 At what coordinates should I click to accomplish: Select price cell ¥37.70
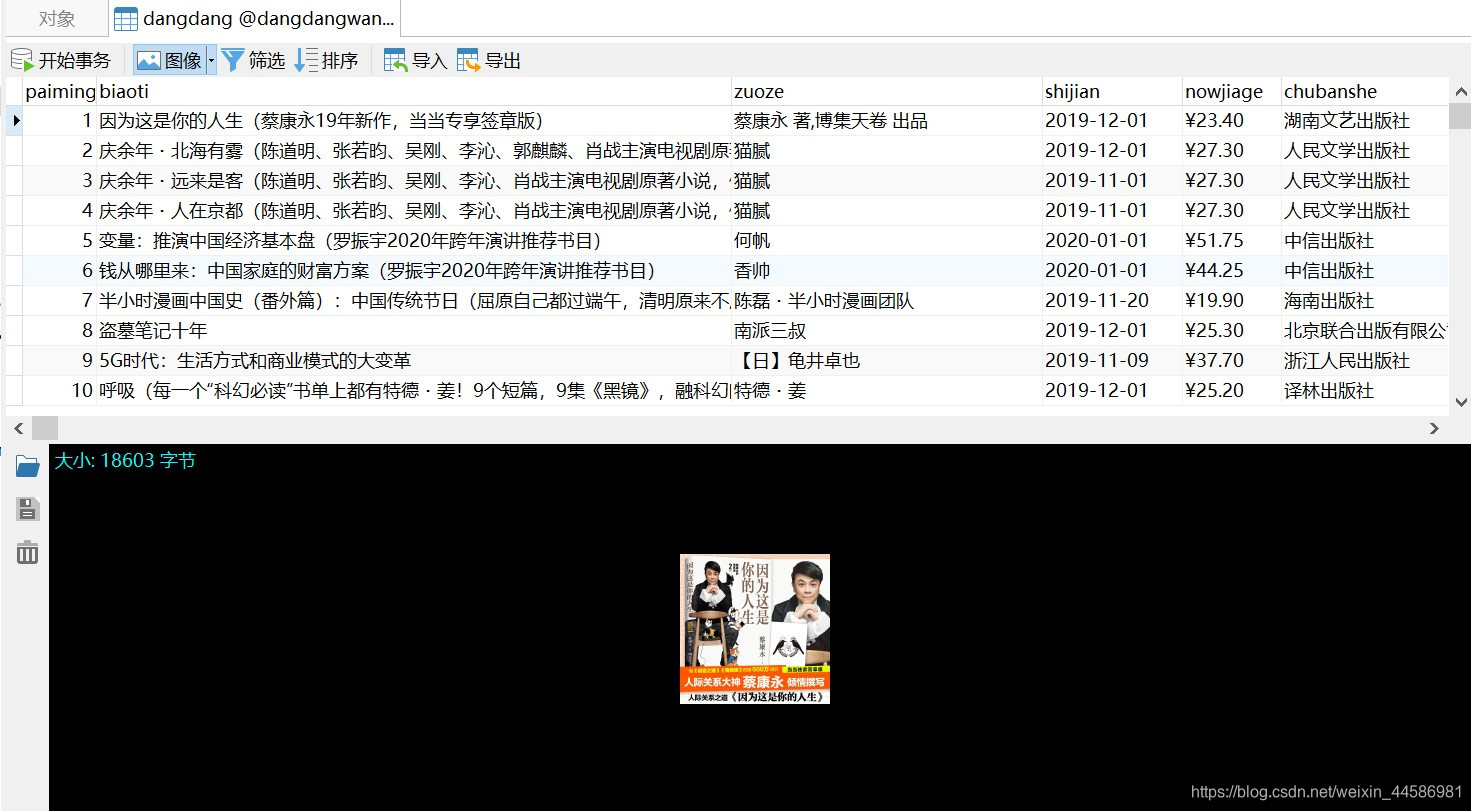tap(1232, 361)
